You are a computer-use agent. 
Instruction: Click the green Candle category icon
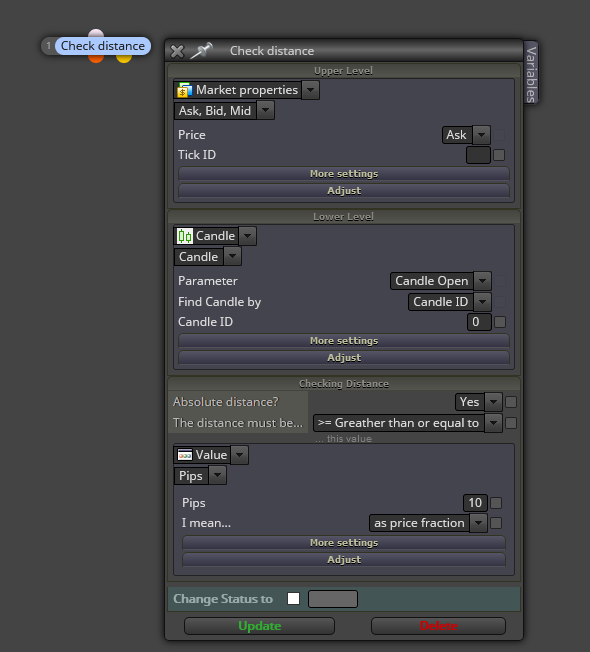(185, 236)
